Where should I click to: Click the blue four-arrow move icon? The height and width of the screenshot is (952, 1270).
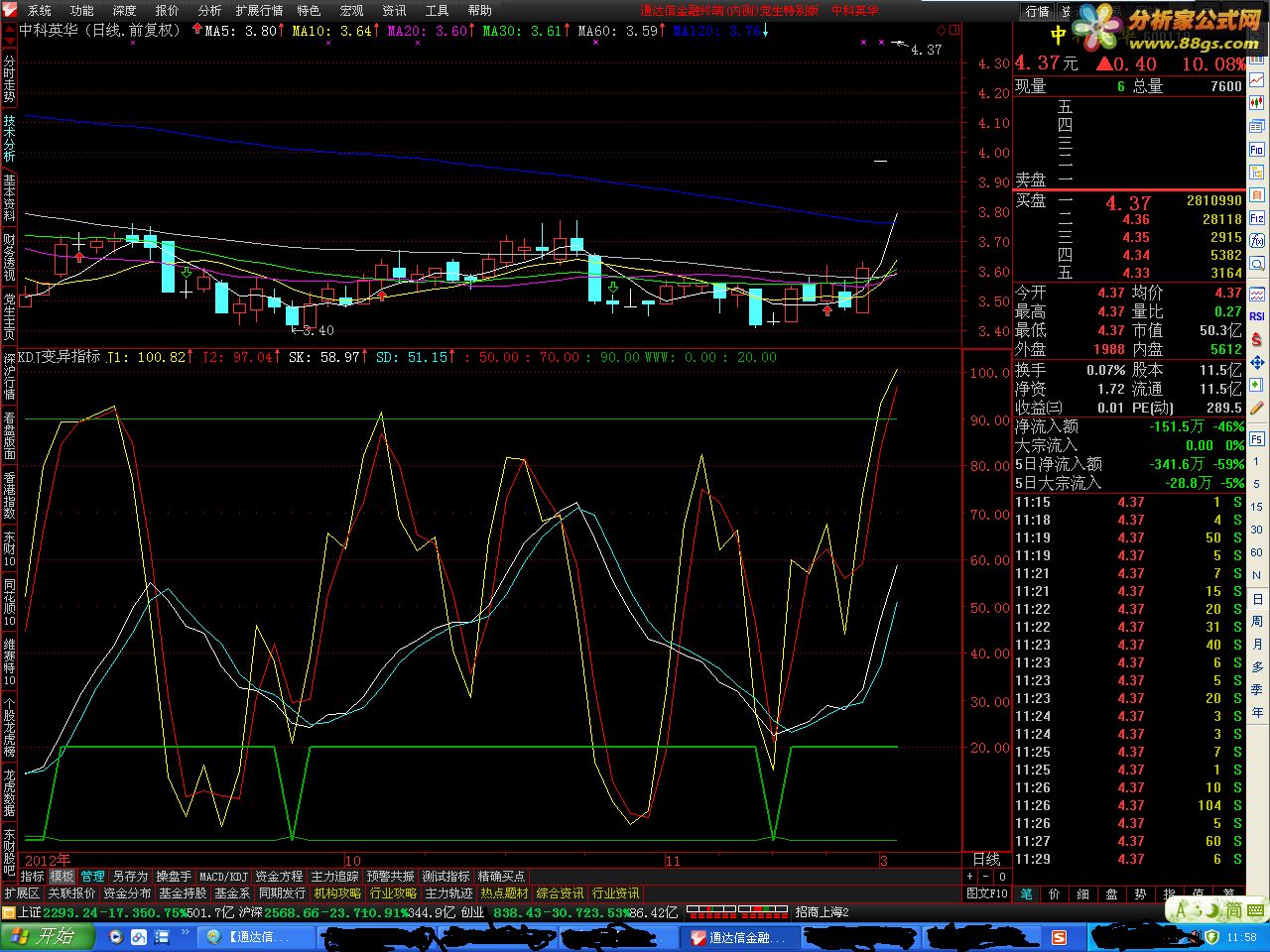pos(1257,362)
